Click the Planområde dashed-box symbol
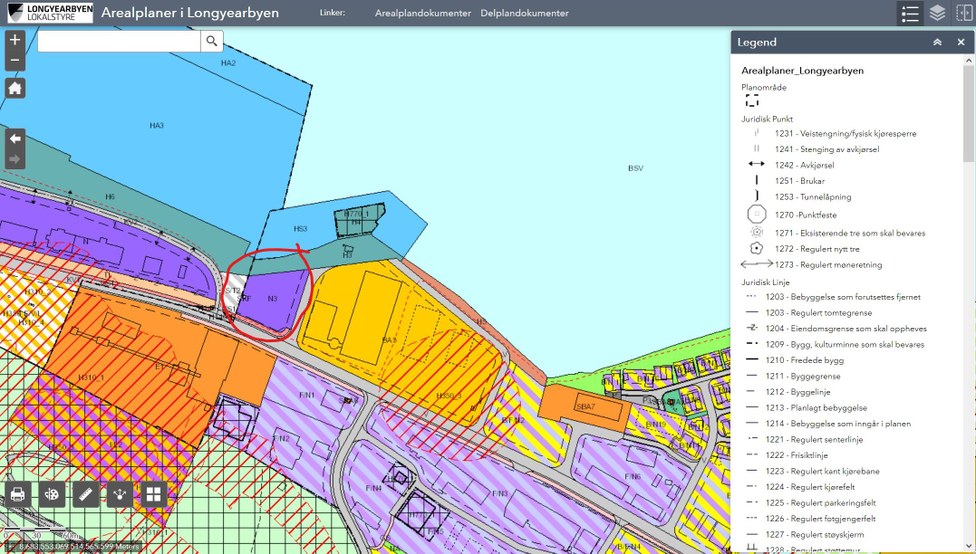976x554 pixels. tap(752, 101)
